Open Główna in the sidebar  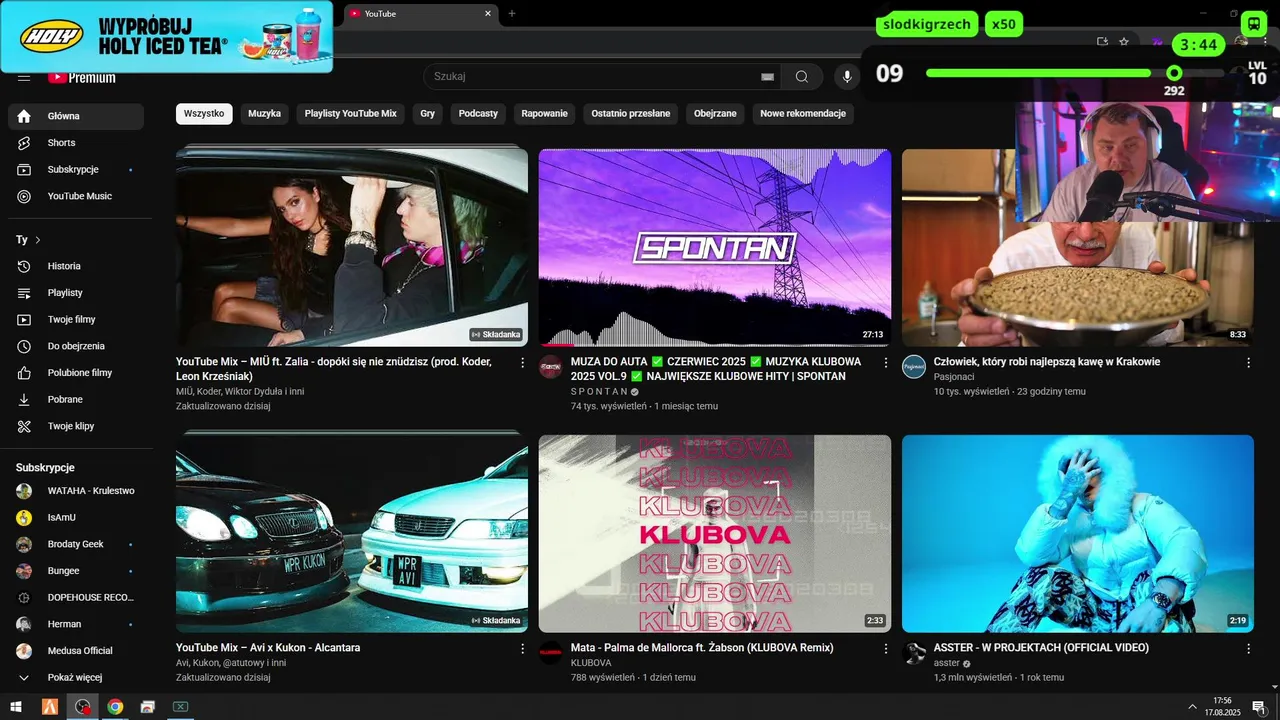[x=76, y=116]
